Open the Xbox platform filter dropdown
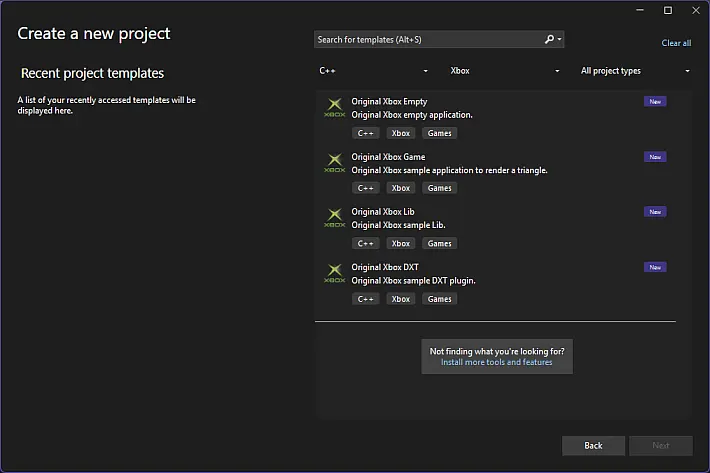 coord(504,71)
